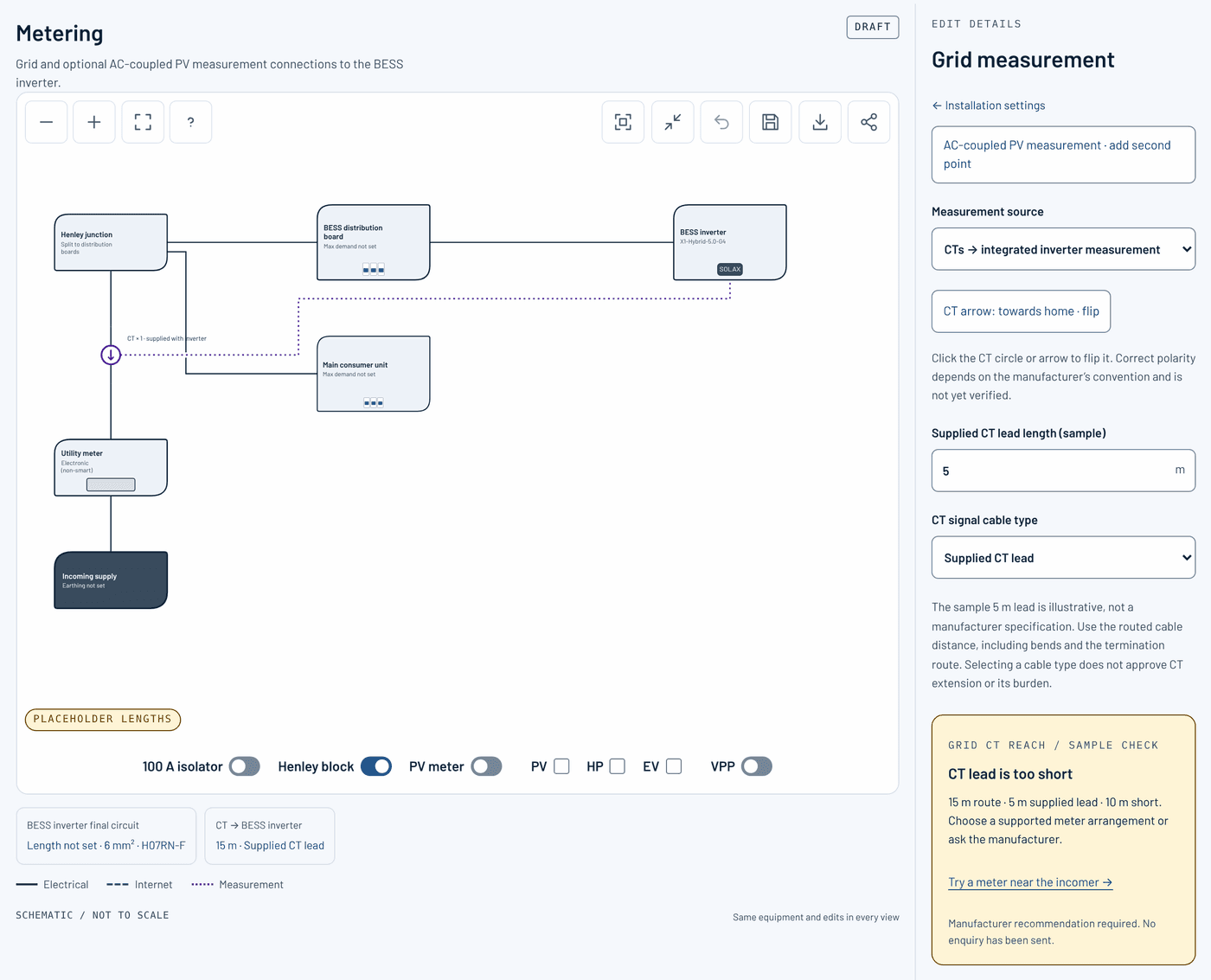Click the PLACEHOLDER LENGTHS badge
The image size is (1211, 980).
click(x=103, y=720)
